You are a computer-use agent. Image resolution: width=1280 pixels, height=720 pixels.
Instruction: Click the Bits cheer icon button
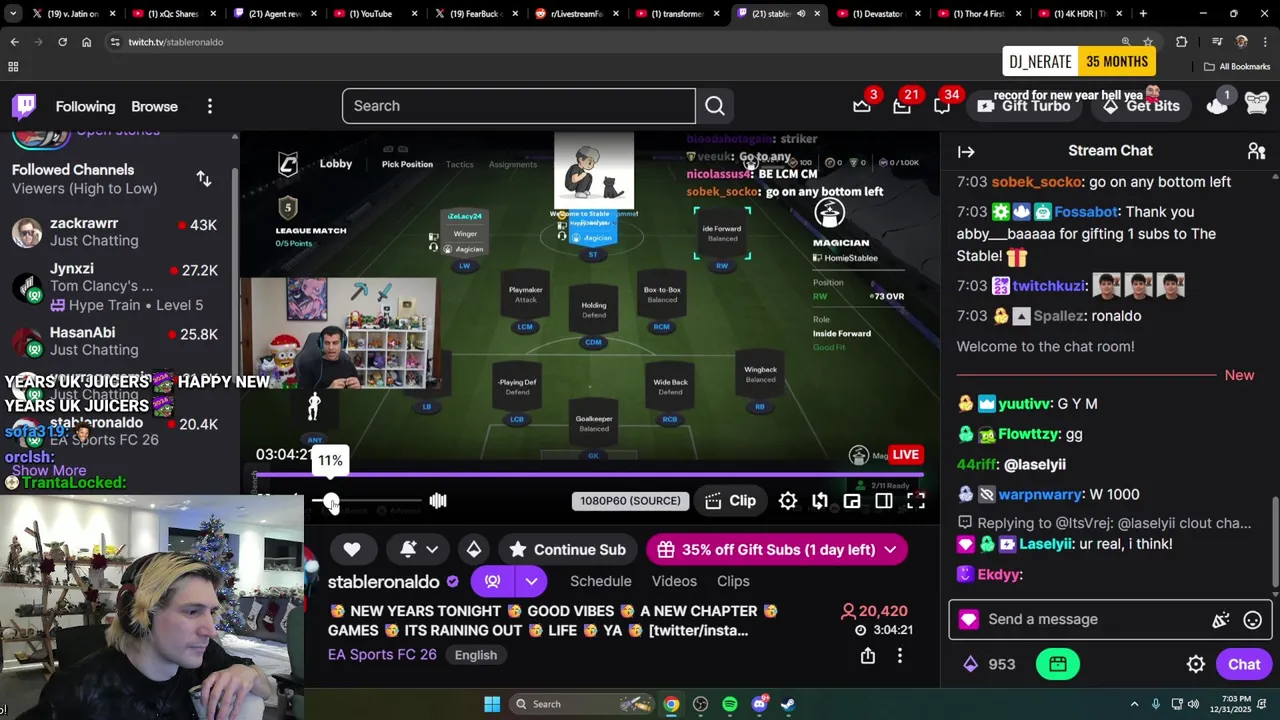pyautogui.click(x=474, y=550)
